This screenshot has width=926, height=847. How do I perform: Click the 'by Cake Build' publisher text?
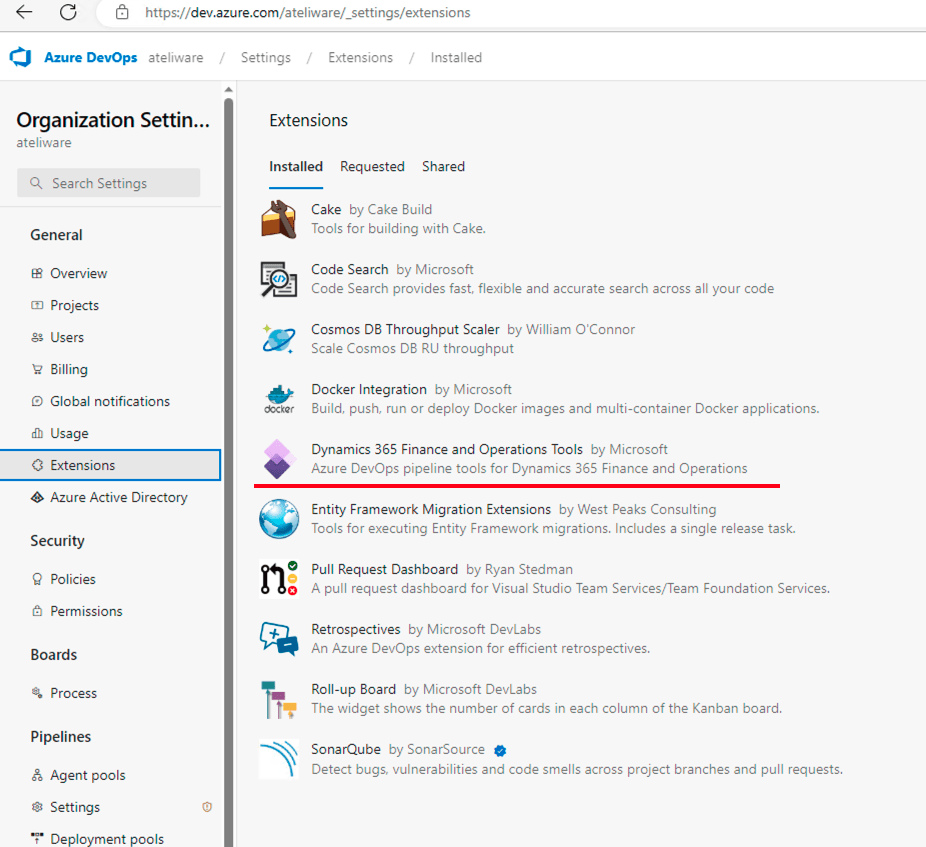point(390,210)
